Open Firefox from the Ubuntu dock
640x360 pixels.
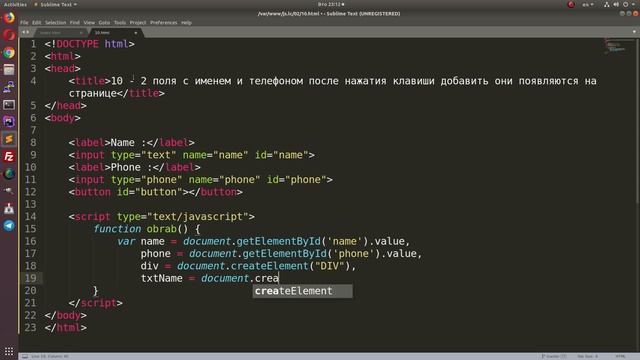click(9, 18)
